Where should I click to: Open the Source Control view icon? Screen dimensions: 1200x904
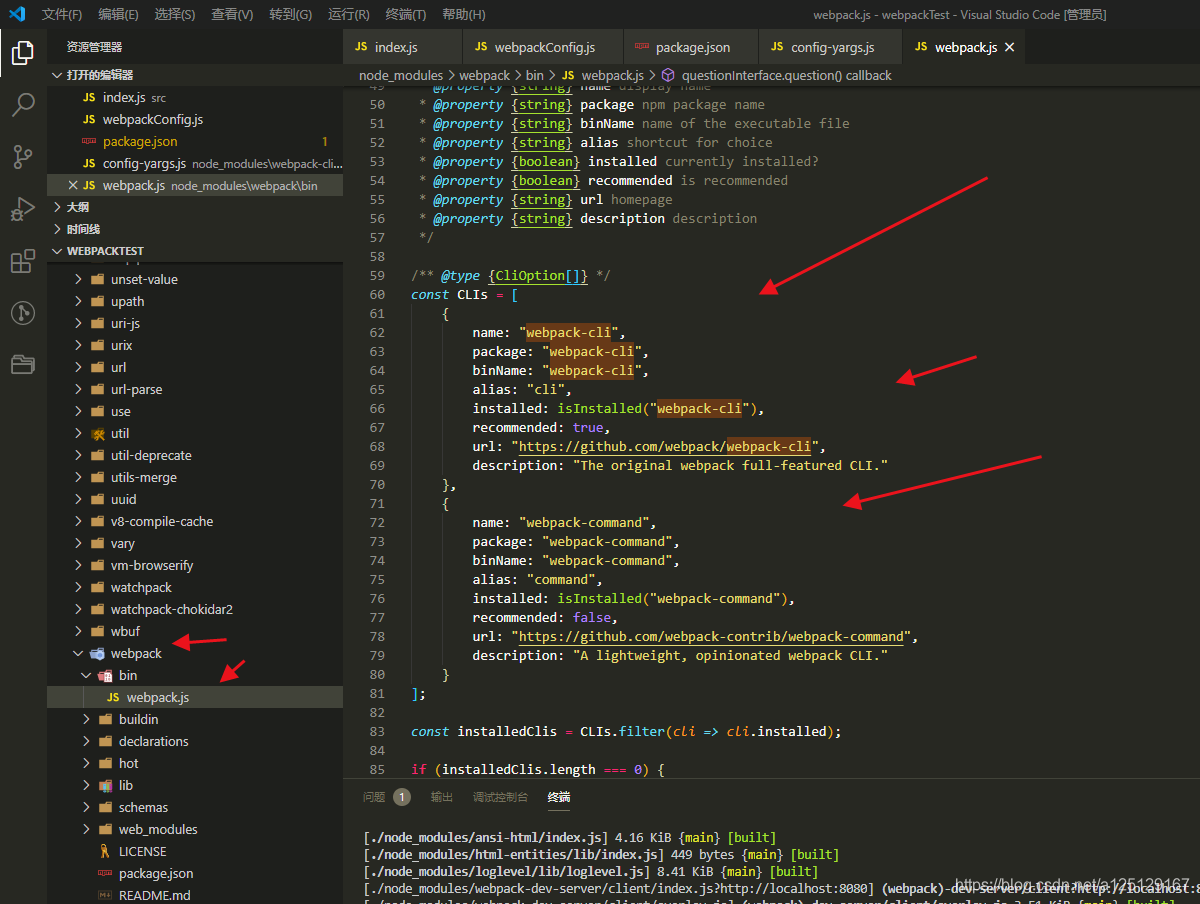(x=23, y=156)
